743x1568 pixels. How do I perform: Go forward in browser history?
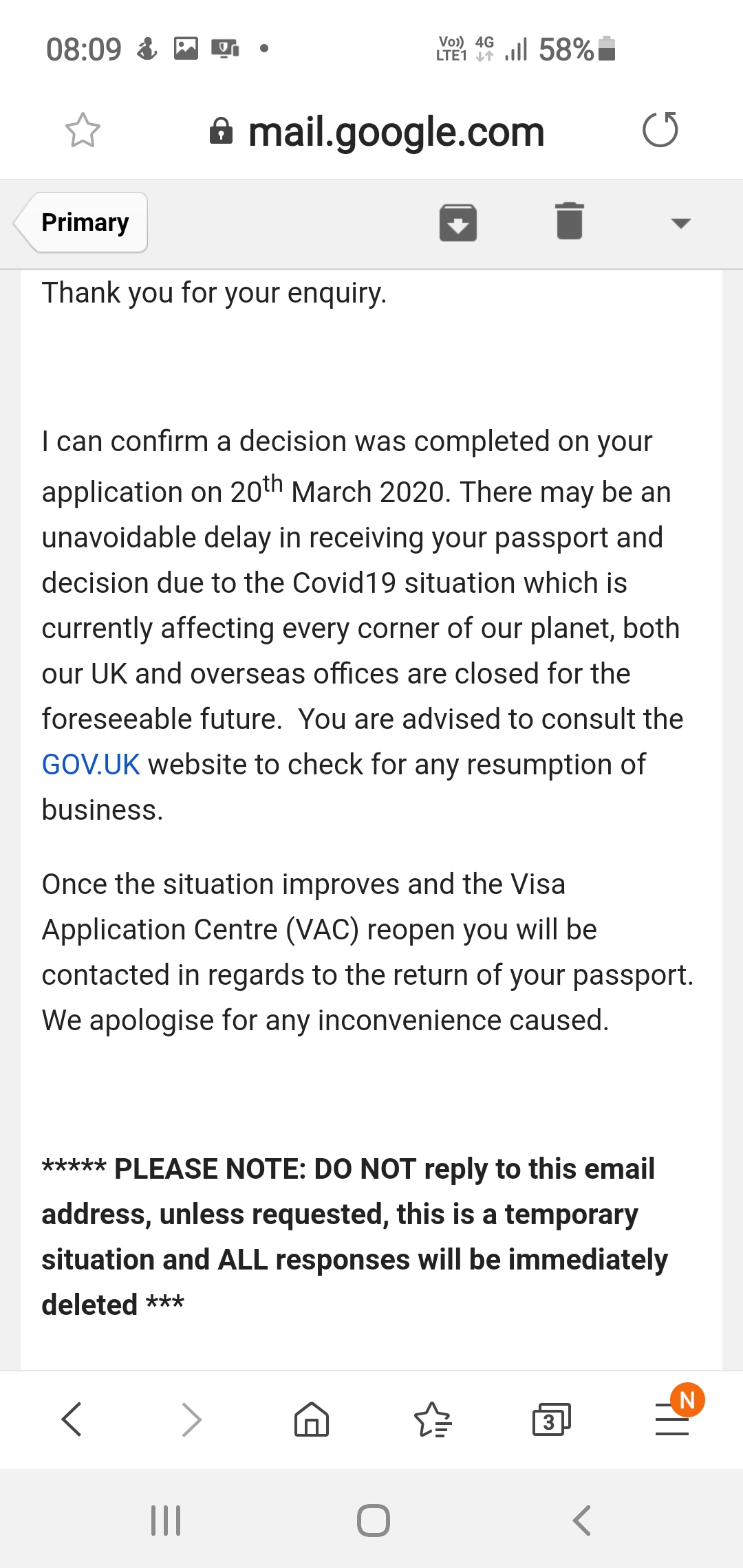coord(191,1419)
